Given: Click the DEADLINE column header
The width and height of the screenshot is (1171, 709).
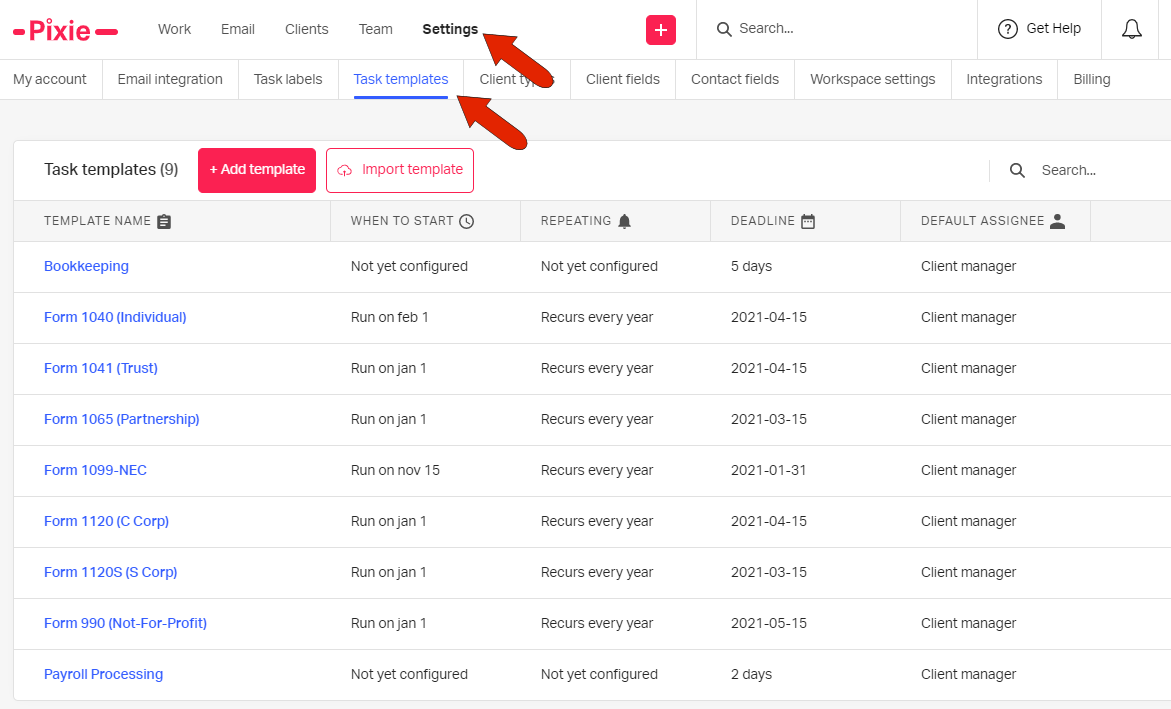Looking at the screenshot, I should (x=762, y=221).
